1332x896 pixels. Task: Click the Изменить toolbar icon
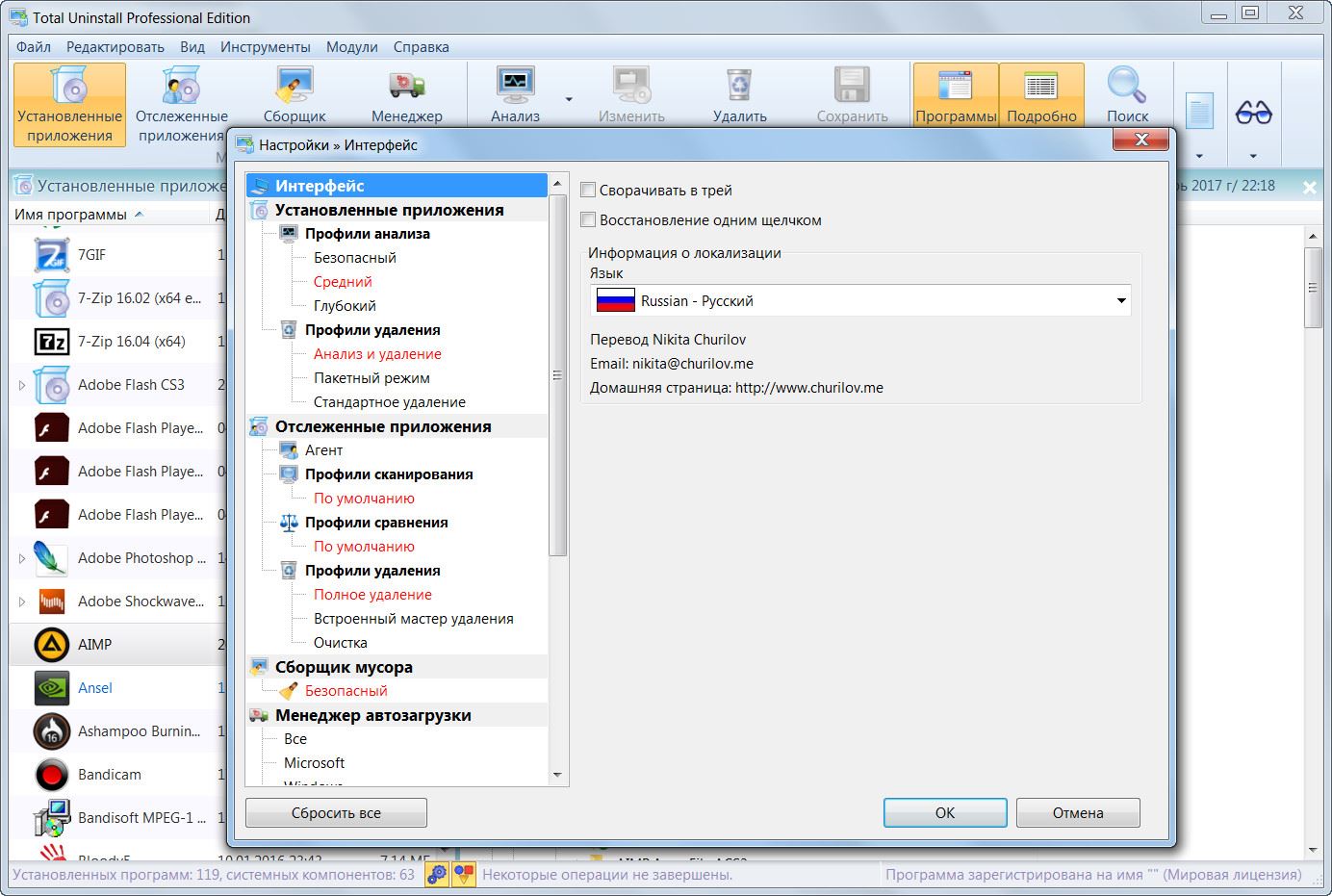point(631,85)
